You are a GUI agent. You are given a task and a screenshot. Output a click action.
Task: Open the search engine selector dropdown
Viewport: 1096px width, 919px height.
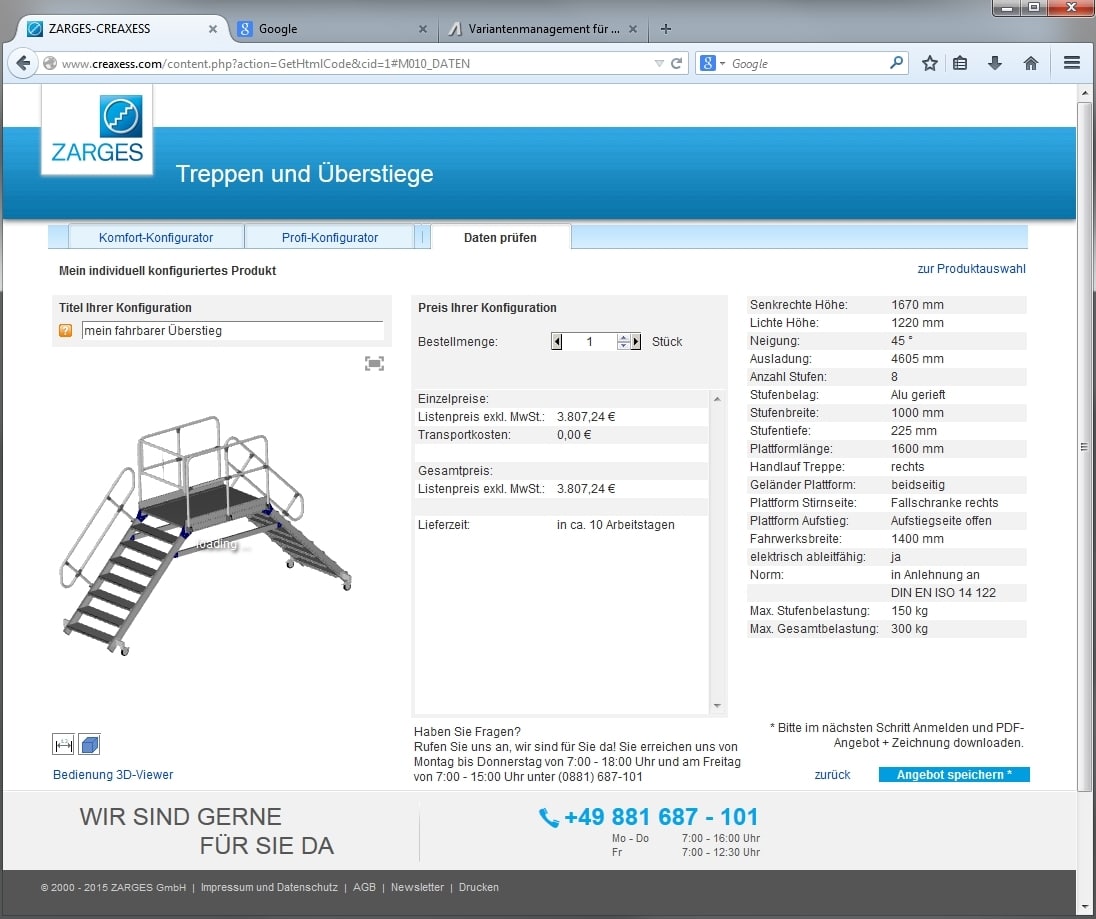712,64
